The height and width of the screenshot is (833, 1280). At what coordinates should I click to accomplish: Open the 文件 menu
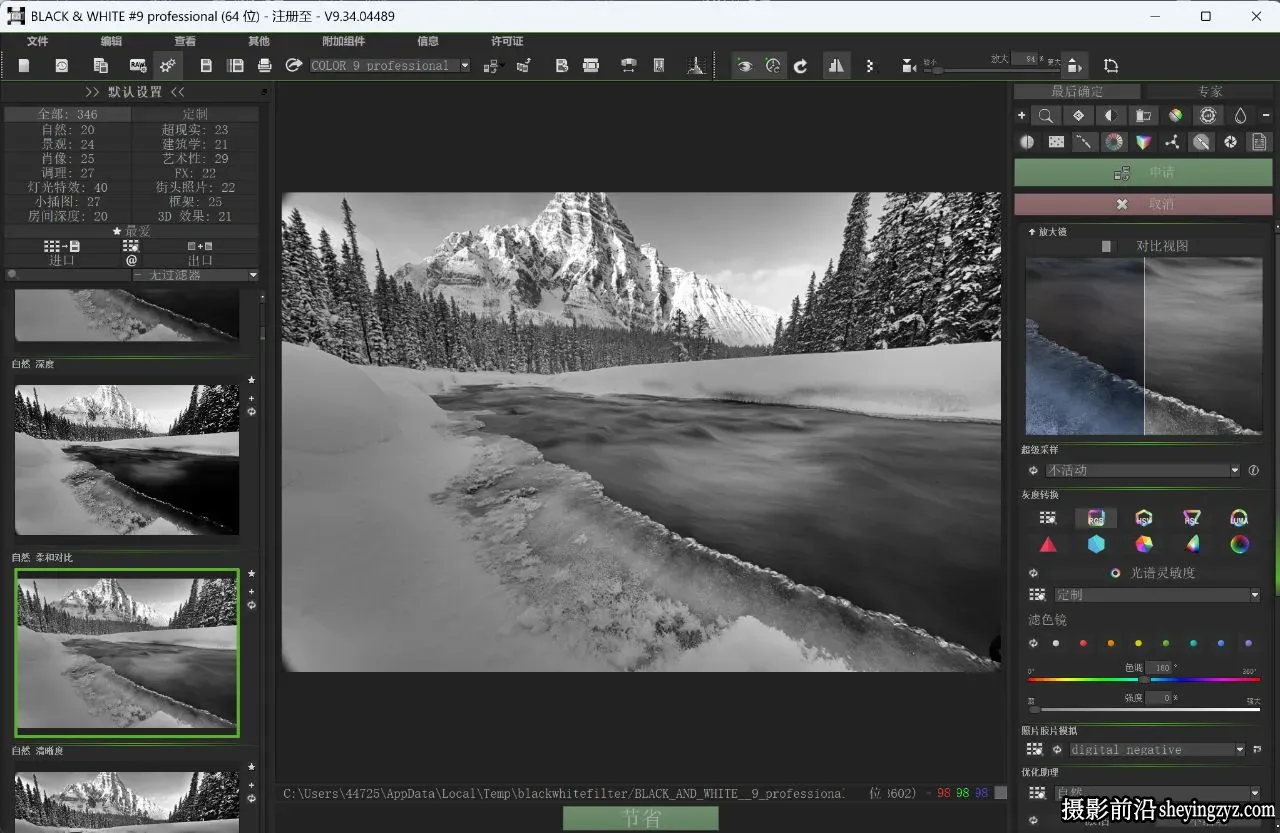(x=38, y=41)
